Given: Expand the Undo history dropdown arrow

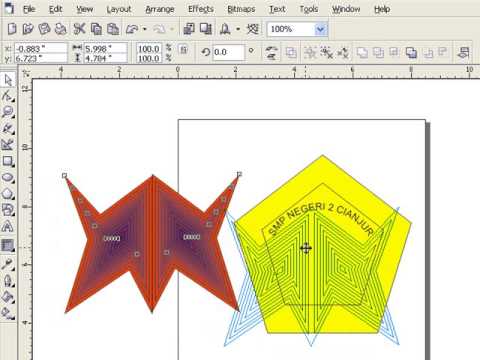Looking at the screenshot, I should click(144, 29).
